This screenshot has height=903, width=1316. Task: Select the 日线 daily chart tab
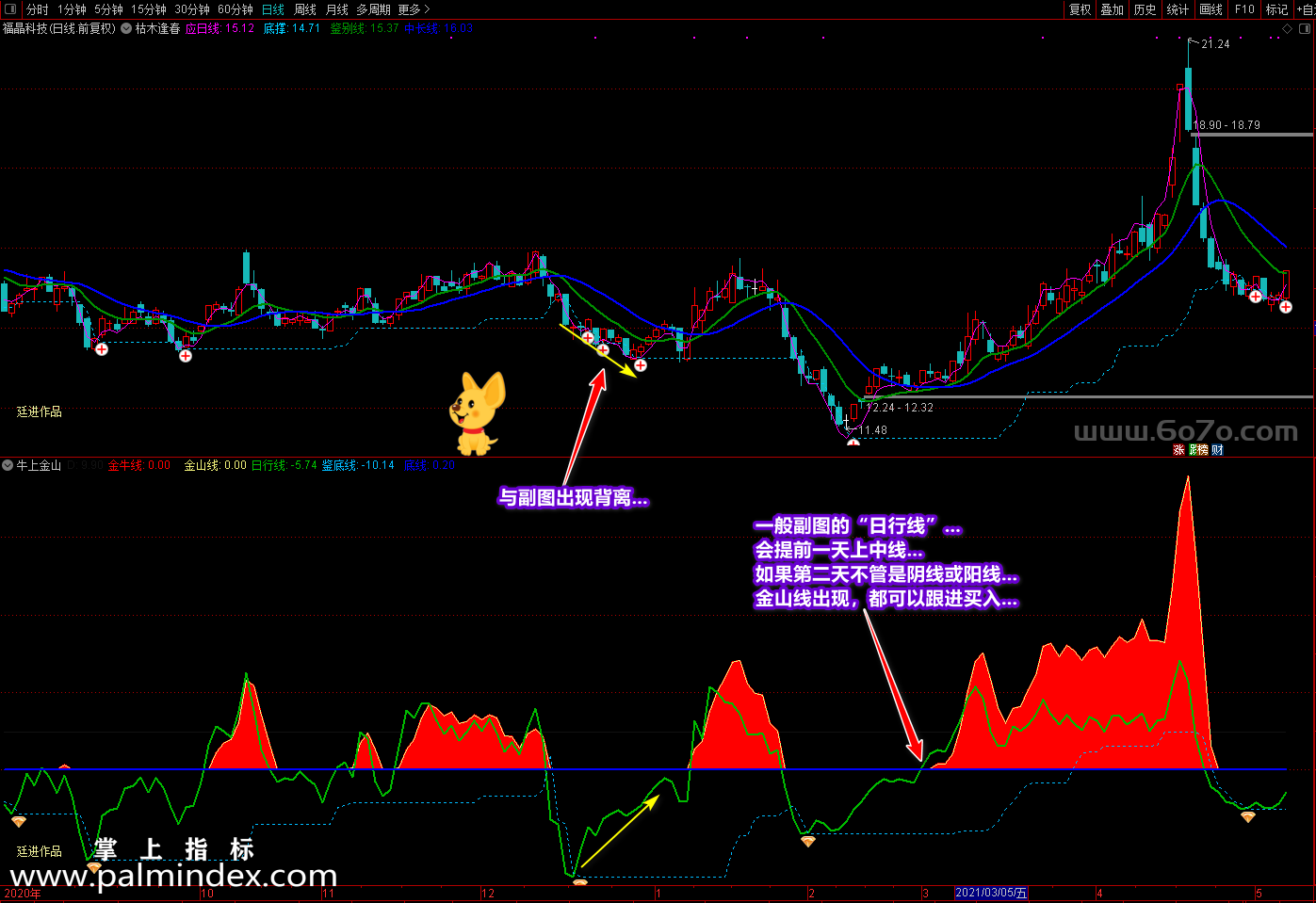(273, 9)
